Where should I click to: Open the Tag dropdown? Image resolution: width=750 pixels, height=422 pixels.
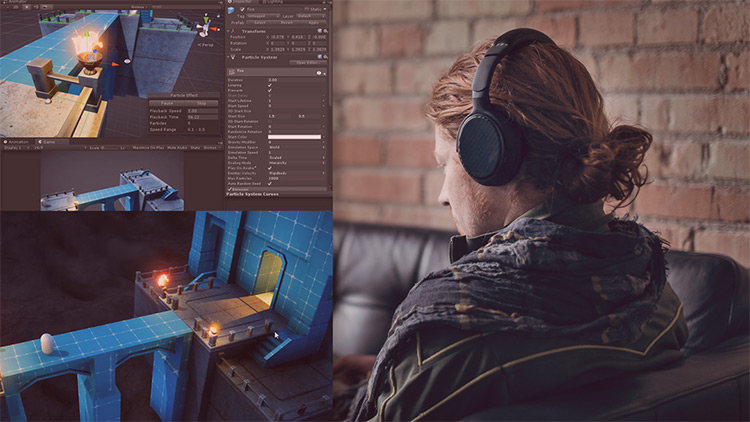click(x=263, y=16)
